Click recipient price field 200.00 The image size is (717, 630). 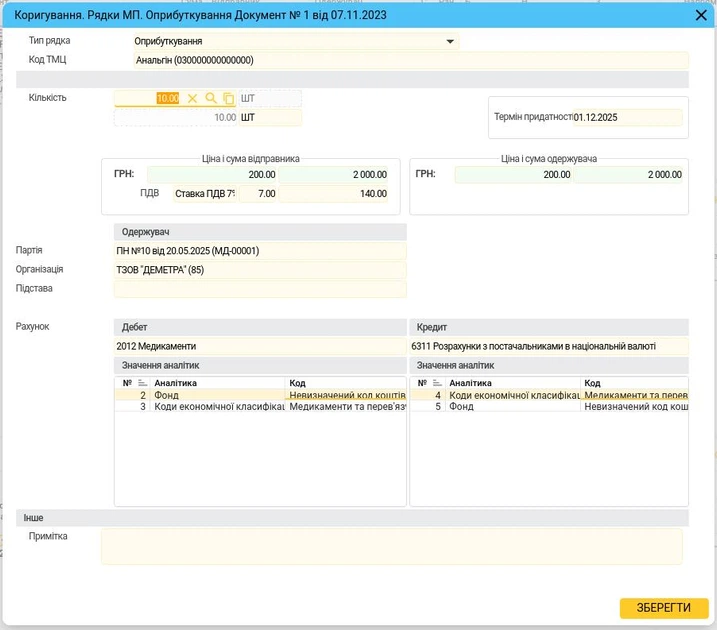513,175
